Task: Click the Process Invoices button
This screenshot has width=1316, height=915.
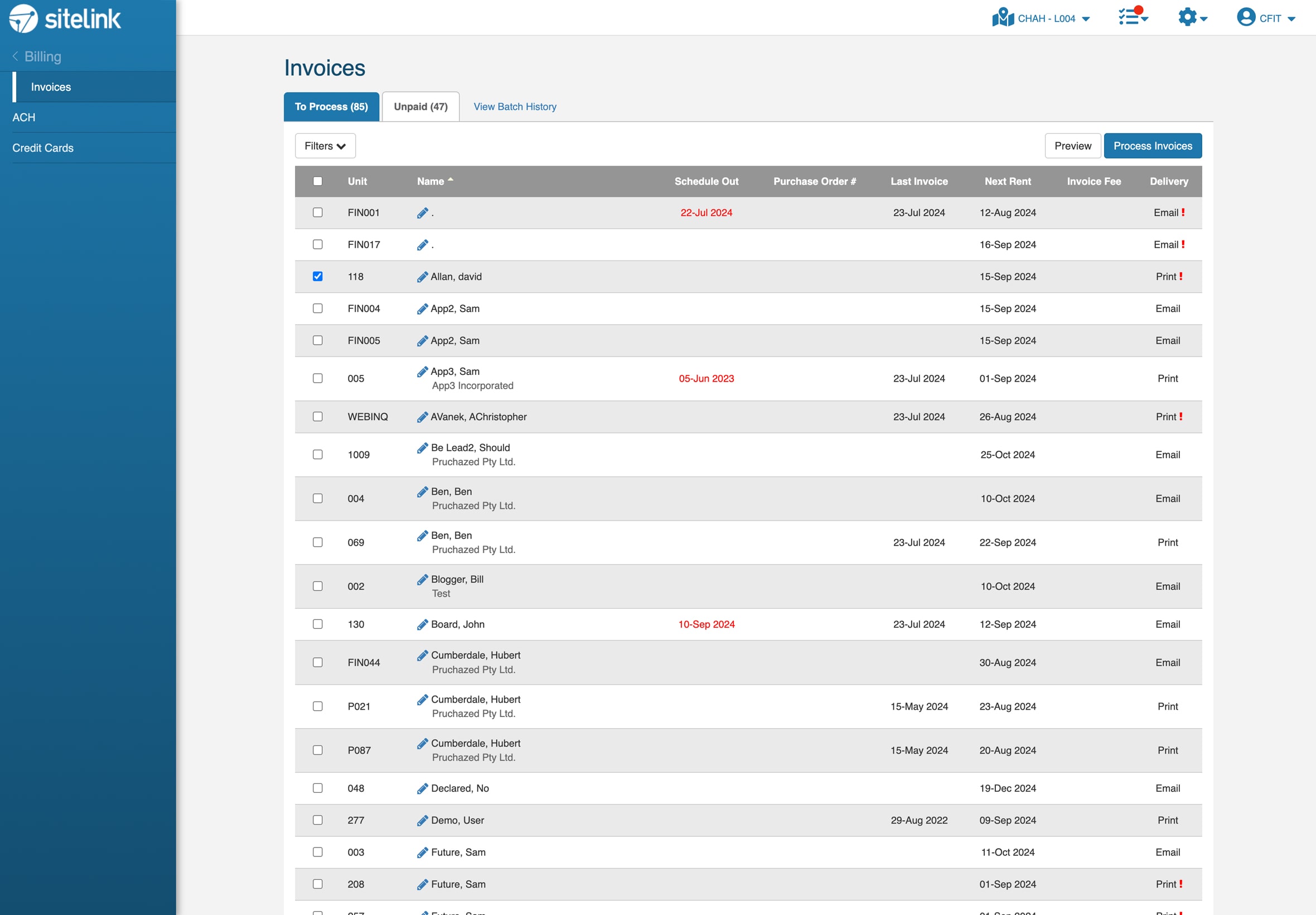Action: 1152,146
